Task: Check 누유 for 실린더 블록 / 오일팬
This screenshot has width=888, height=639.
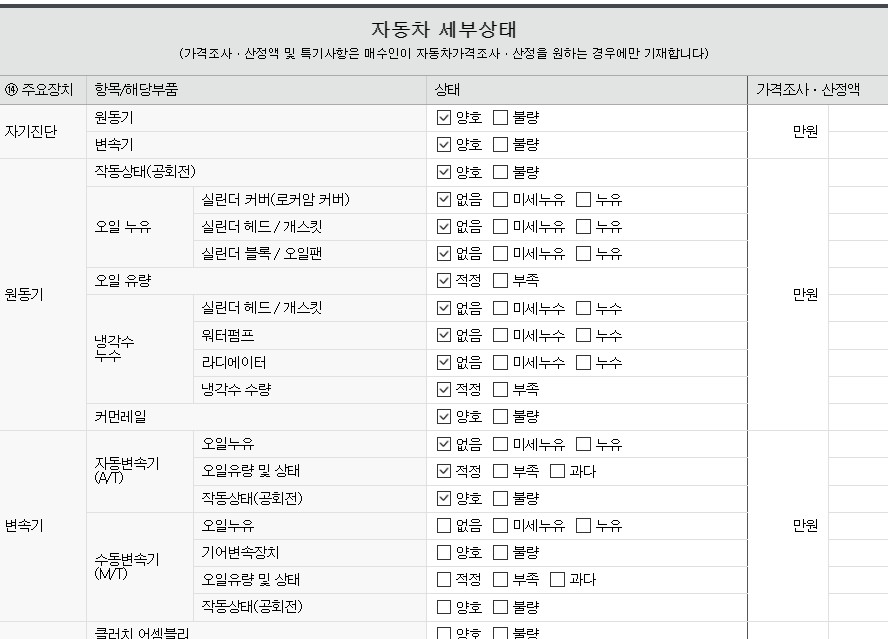Action: coord(584,254)
